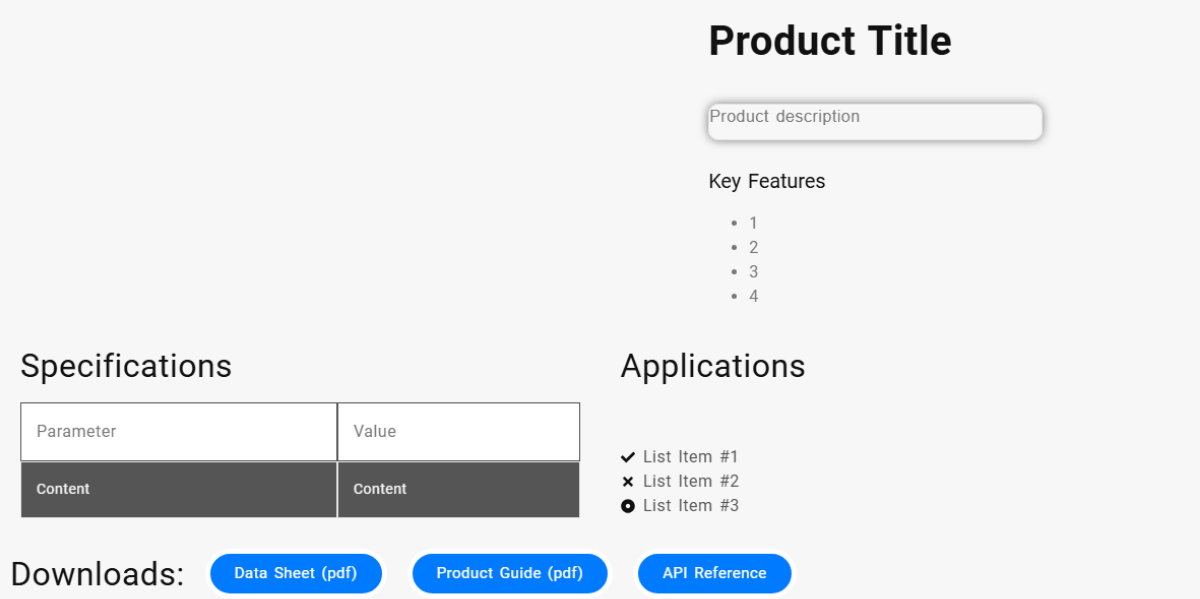Select the Value table header cell

458,432
